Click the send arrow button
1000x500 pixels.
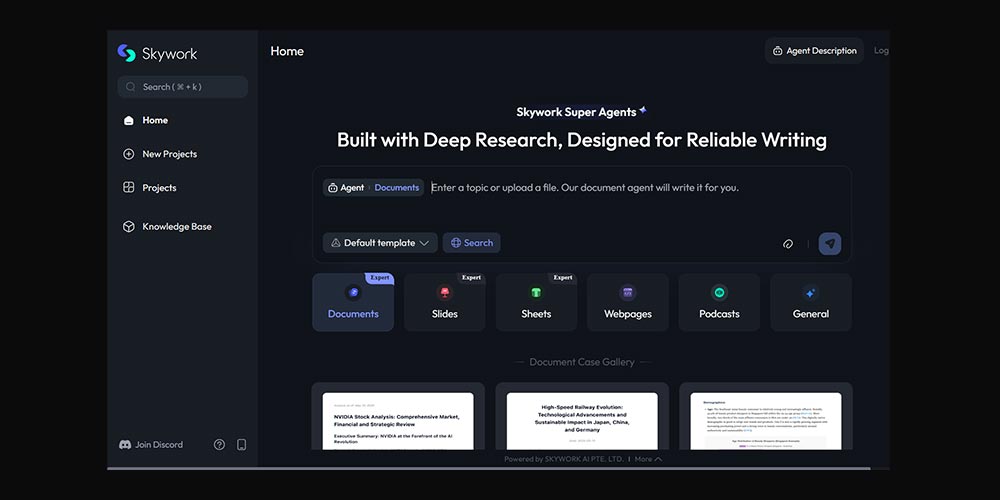click(x=830, y=244)
